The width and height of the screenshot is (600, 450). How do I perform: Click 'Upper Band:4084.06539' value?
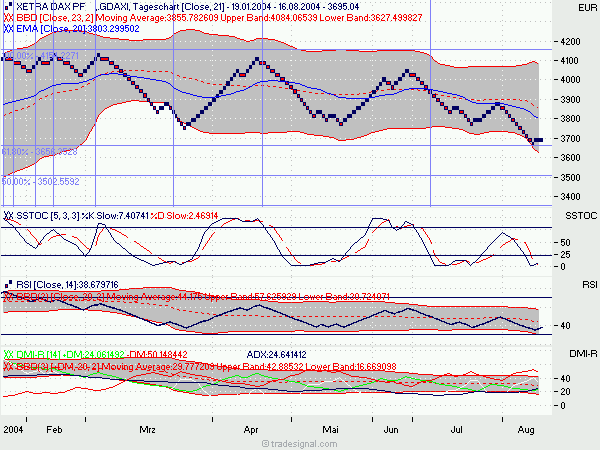click(269, 18)
